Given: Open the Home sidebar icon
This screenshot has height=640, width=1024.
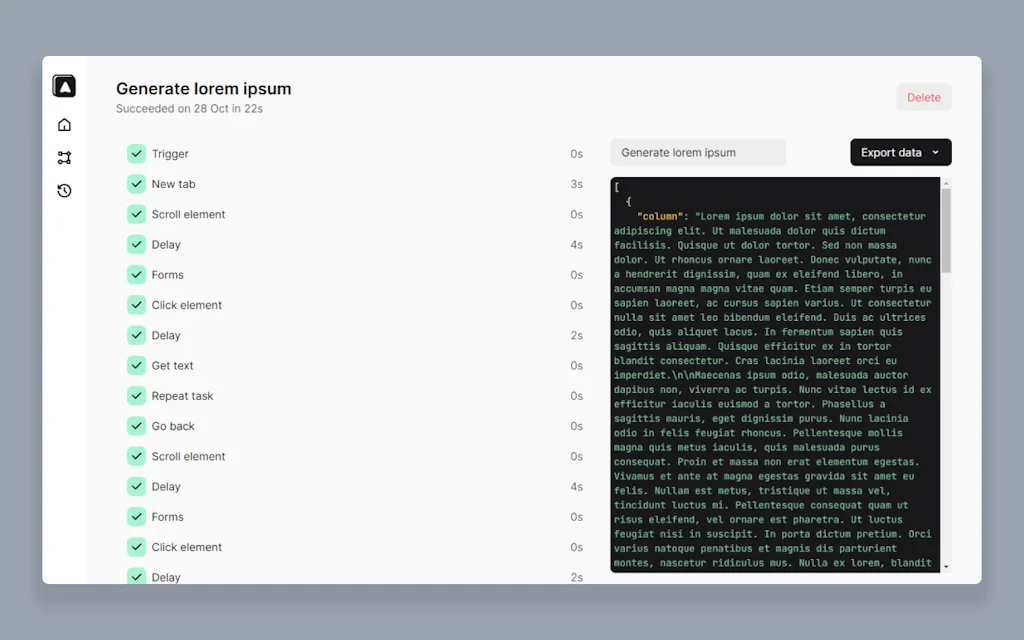Looking at the screenshot, I should tap(64, 124).
